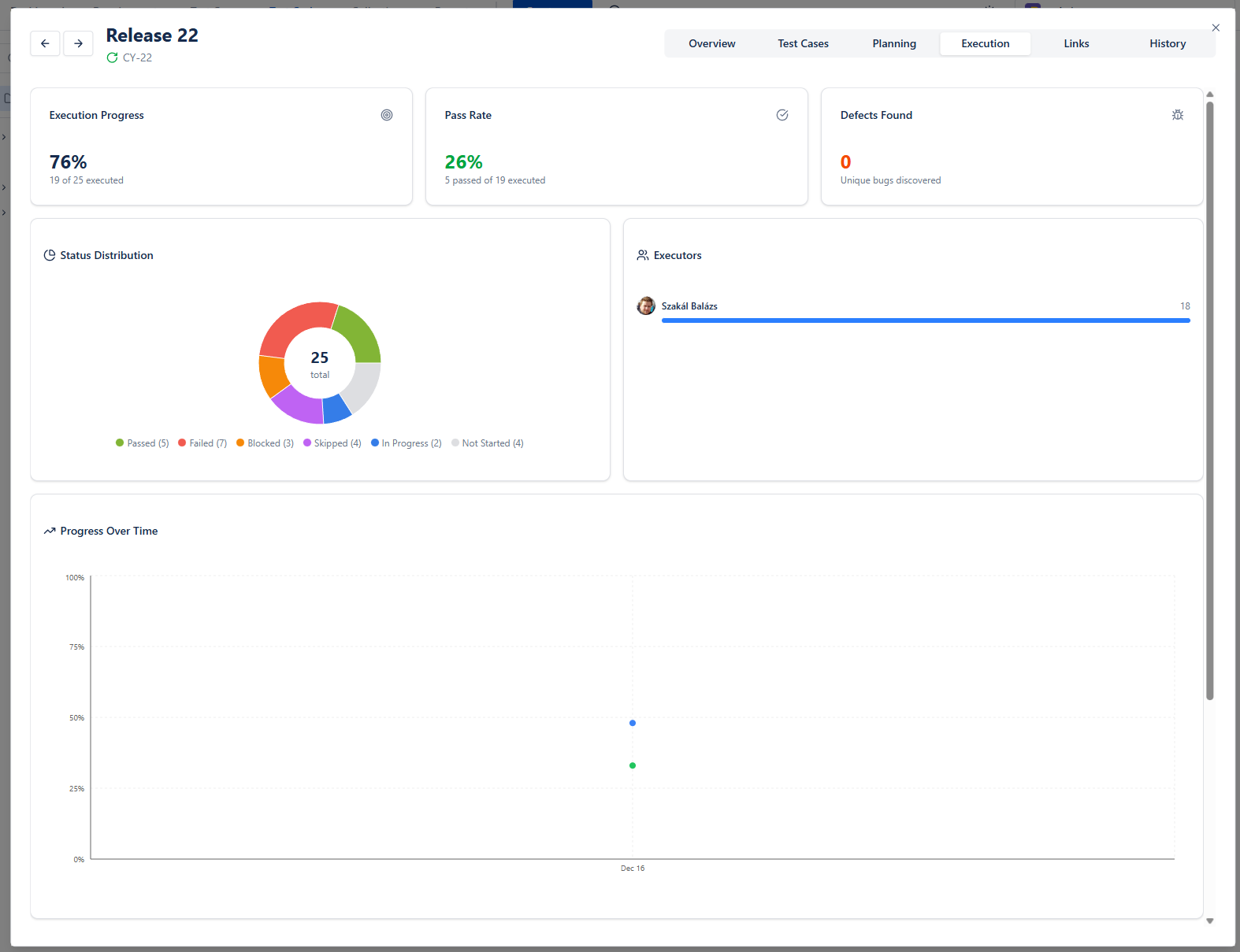Click the trend icon beside Progress Over Time
This screenshot has height=952, width=1240.
(x=50, y=531)
